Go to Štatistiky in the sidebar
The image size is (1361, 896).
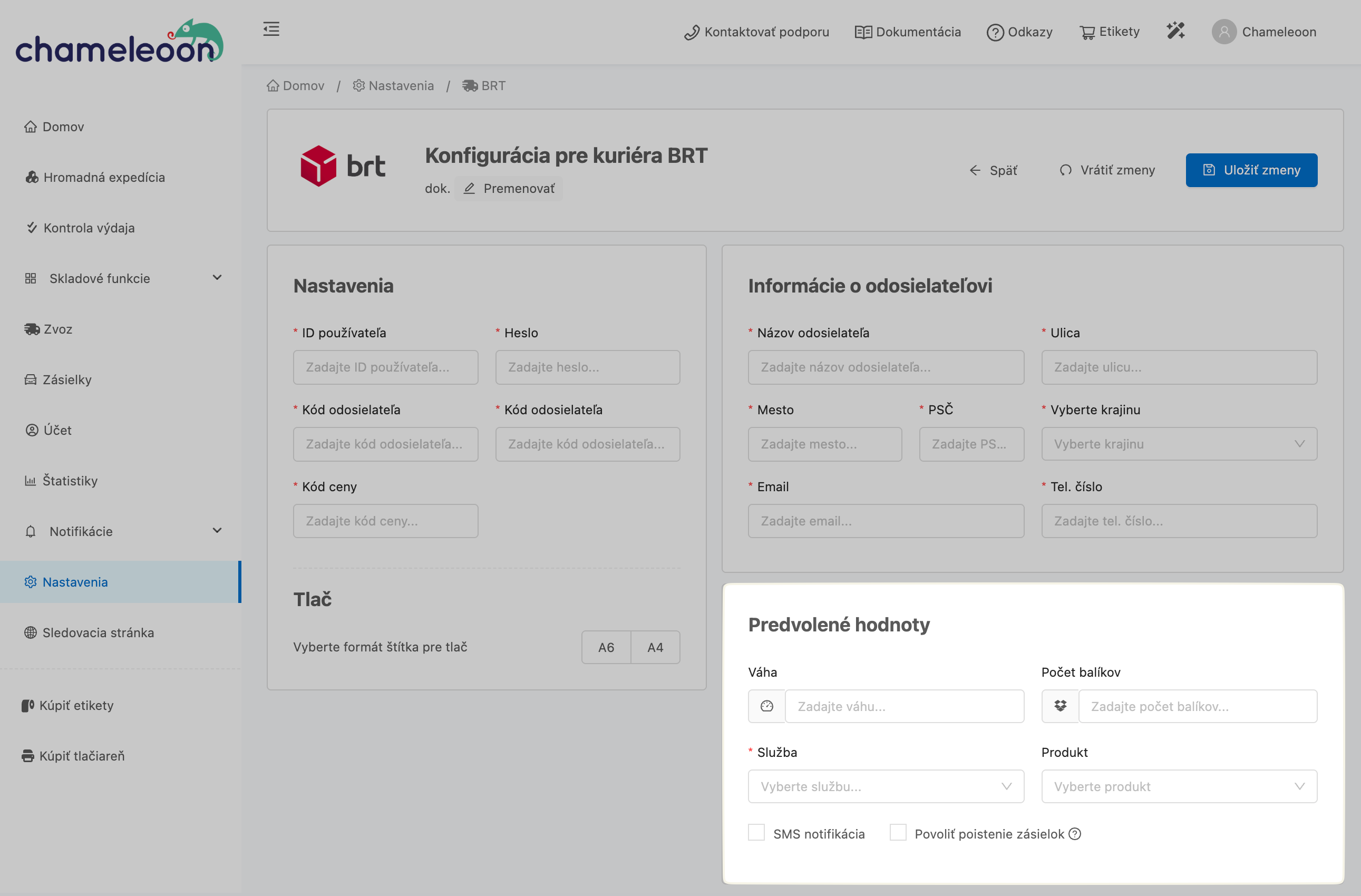tap(69, 481)
